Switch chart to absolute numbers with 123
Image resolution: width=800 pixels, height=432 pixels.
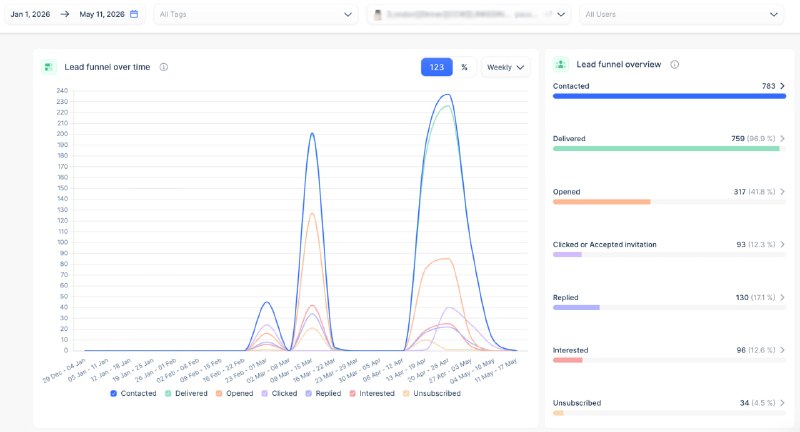point(436,67)
